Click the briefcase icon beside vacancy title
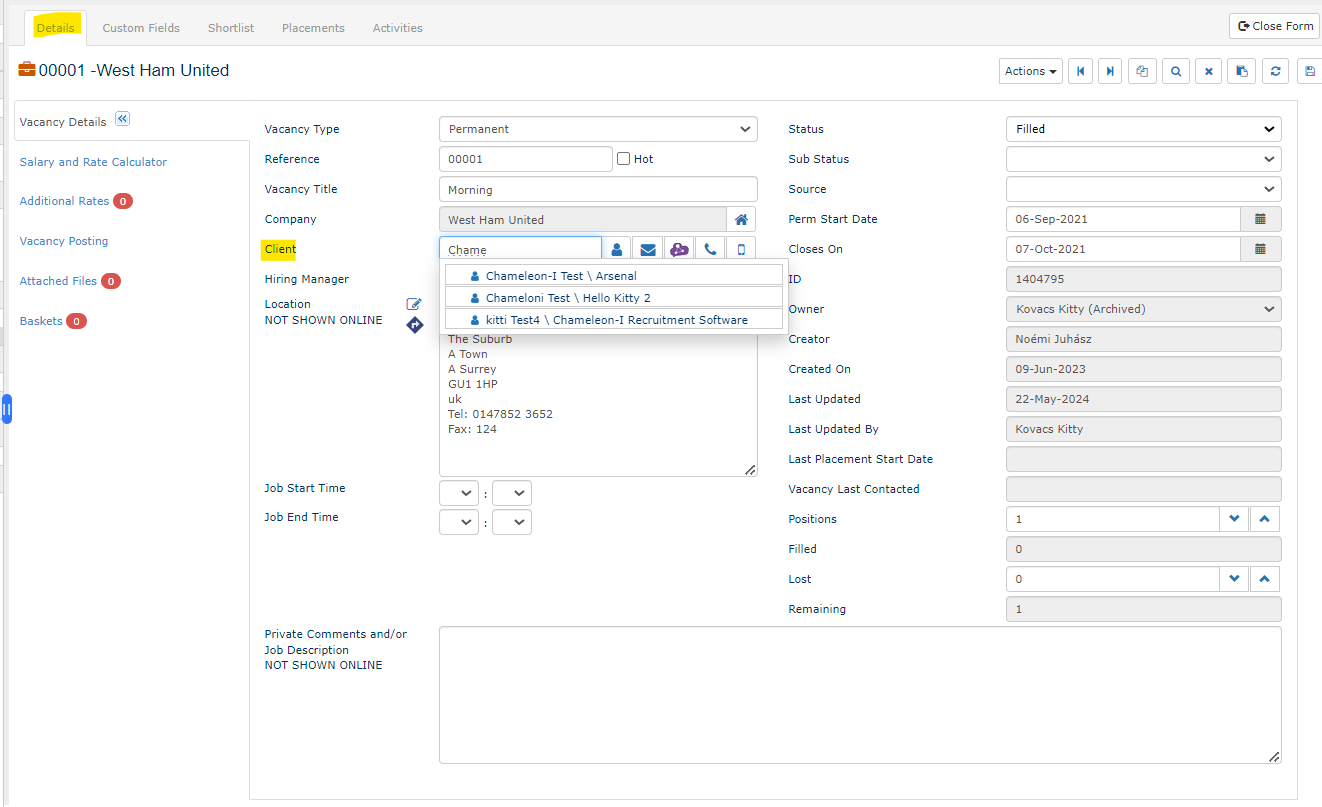This screenshot has width=1322, height=807. 27,70
